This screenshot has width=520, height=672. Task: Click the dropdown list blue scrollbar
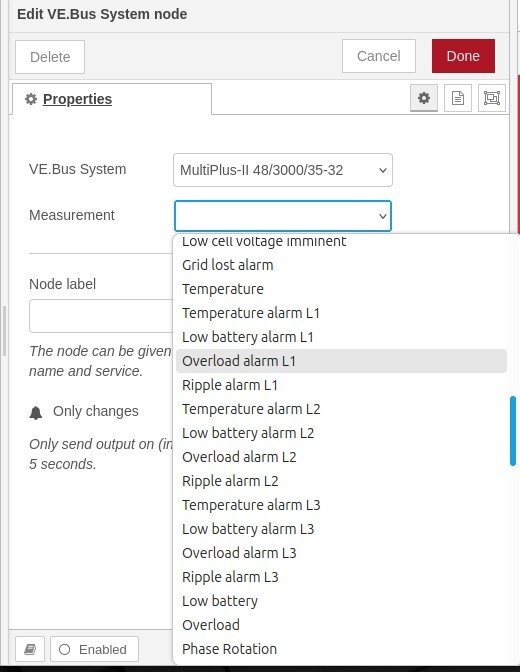[513, 431]
